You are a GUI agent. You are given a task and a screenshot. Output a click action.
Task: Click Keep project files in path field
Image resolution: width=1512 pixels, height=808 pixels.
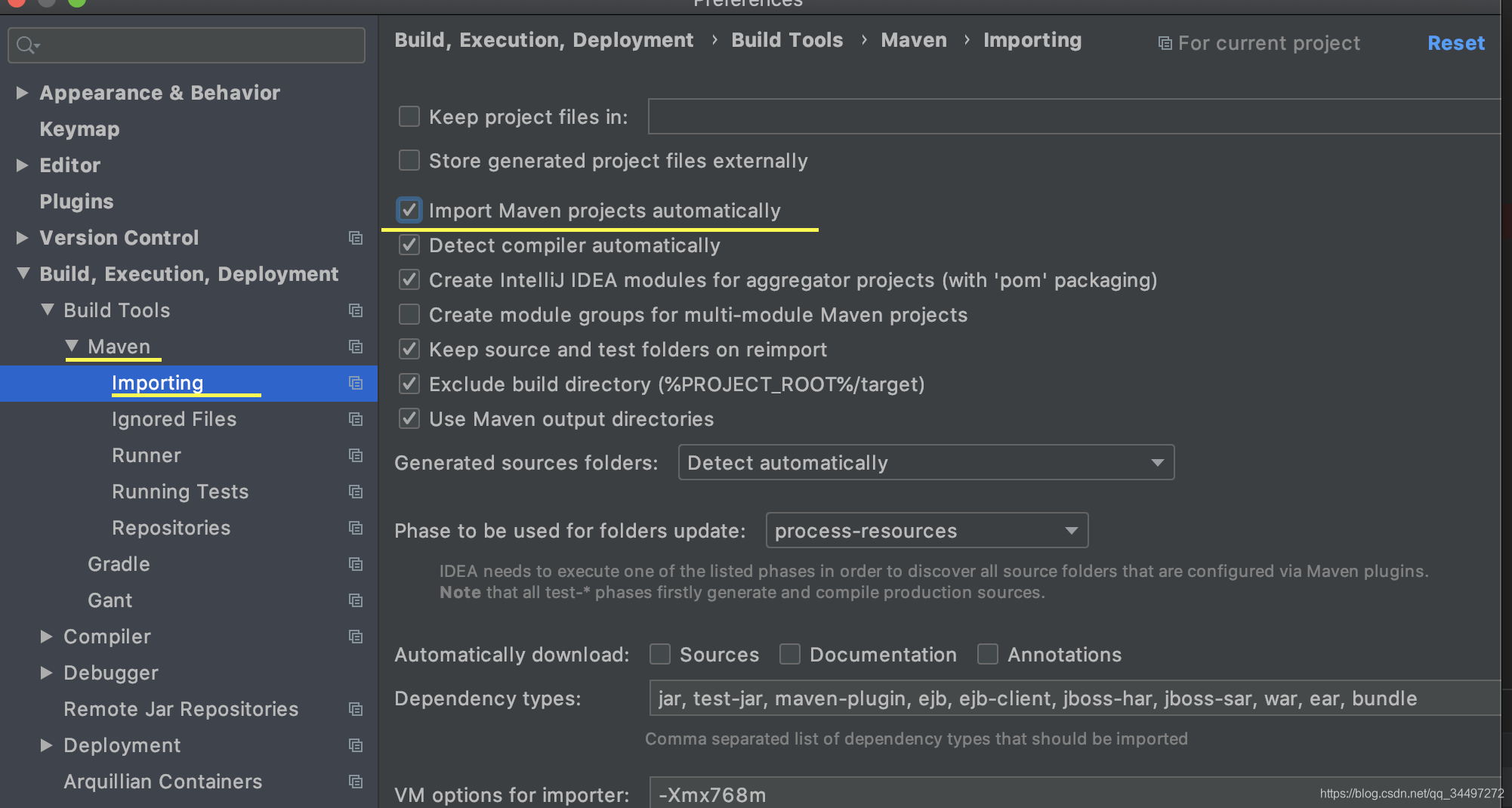pos(1074,116)
